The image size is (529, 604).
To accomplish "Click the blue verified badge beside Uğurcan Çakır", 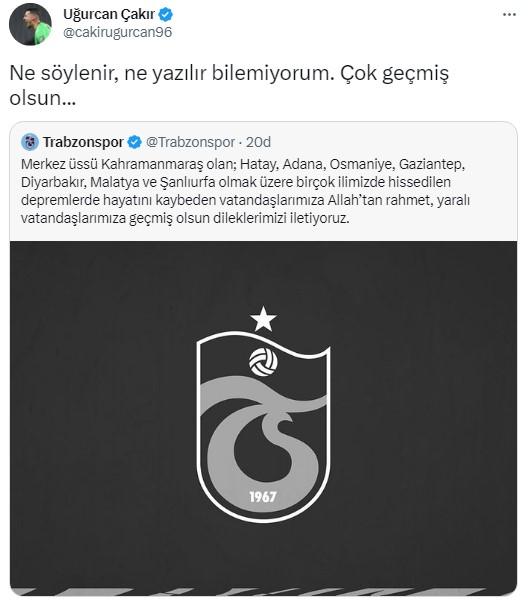I will pos(166,15).
